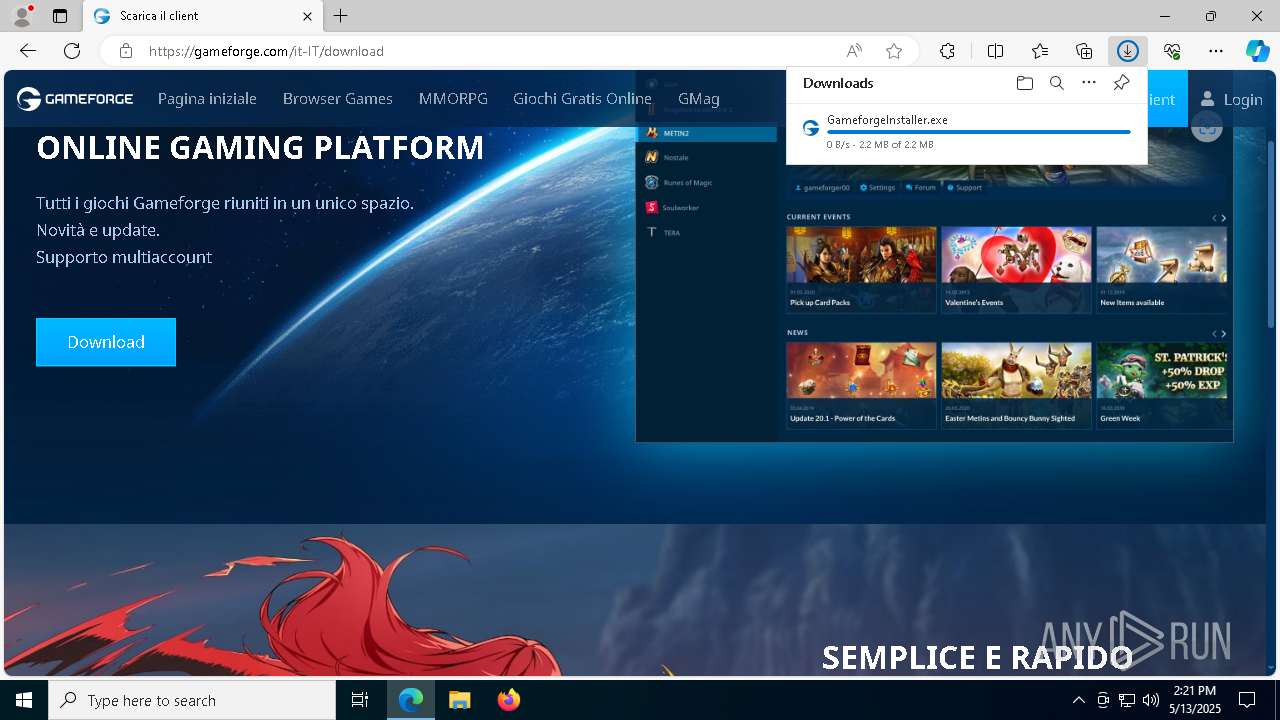Advance Current Events carousel right arrow

(x=1224, y=218)
